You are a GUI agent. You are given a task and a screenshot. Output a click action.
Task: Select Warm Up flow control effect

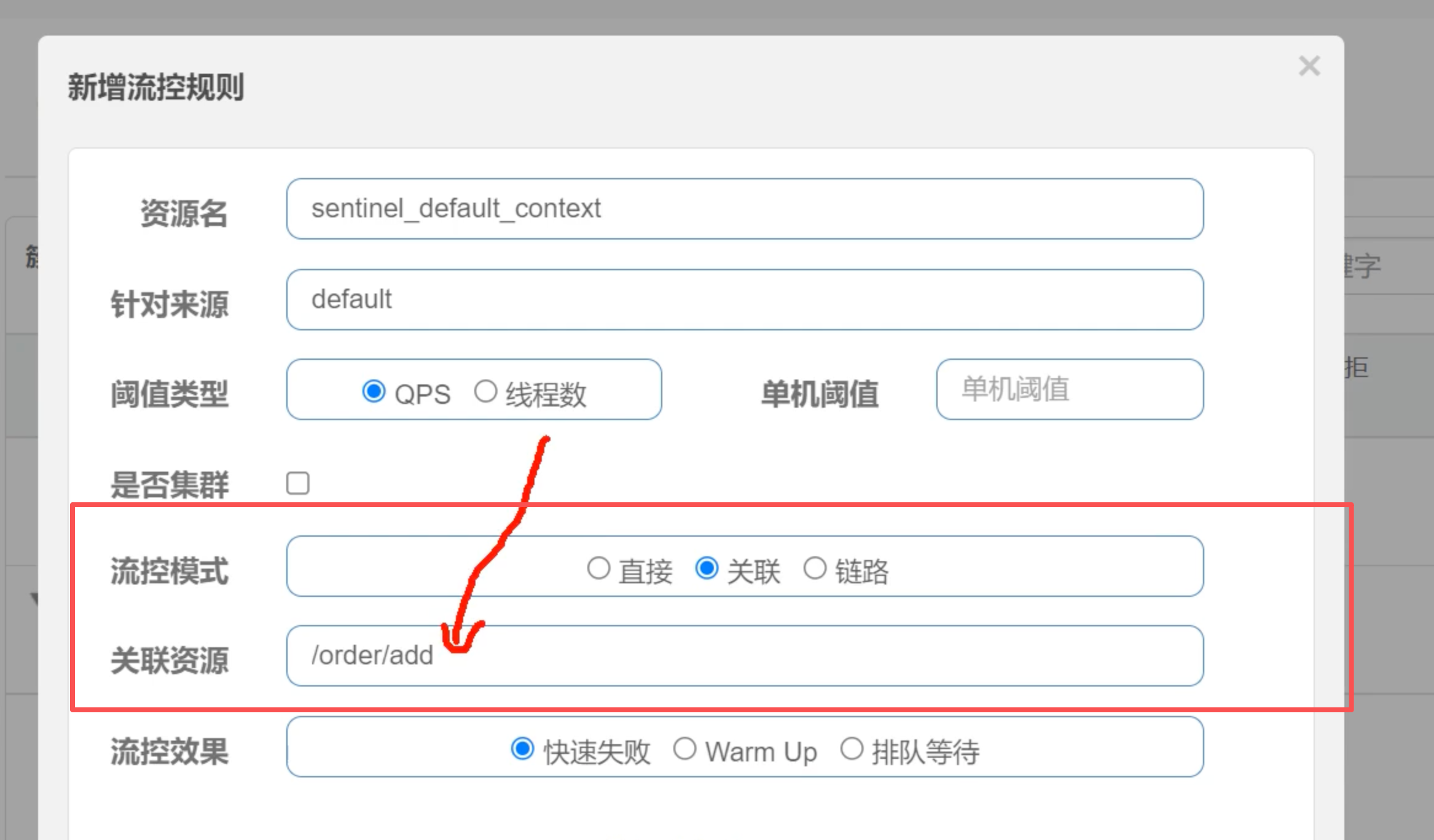(x=684, y=749)
